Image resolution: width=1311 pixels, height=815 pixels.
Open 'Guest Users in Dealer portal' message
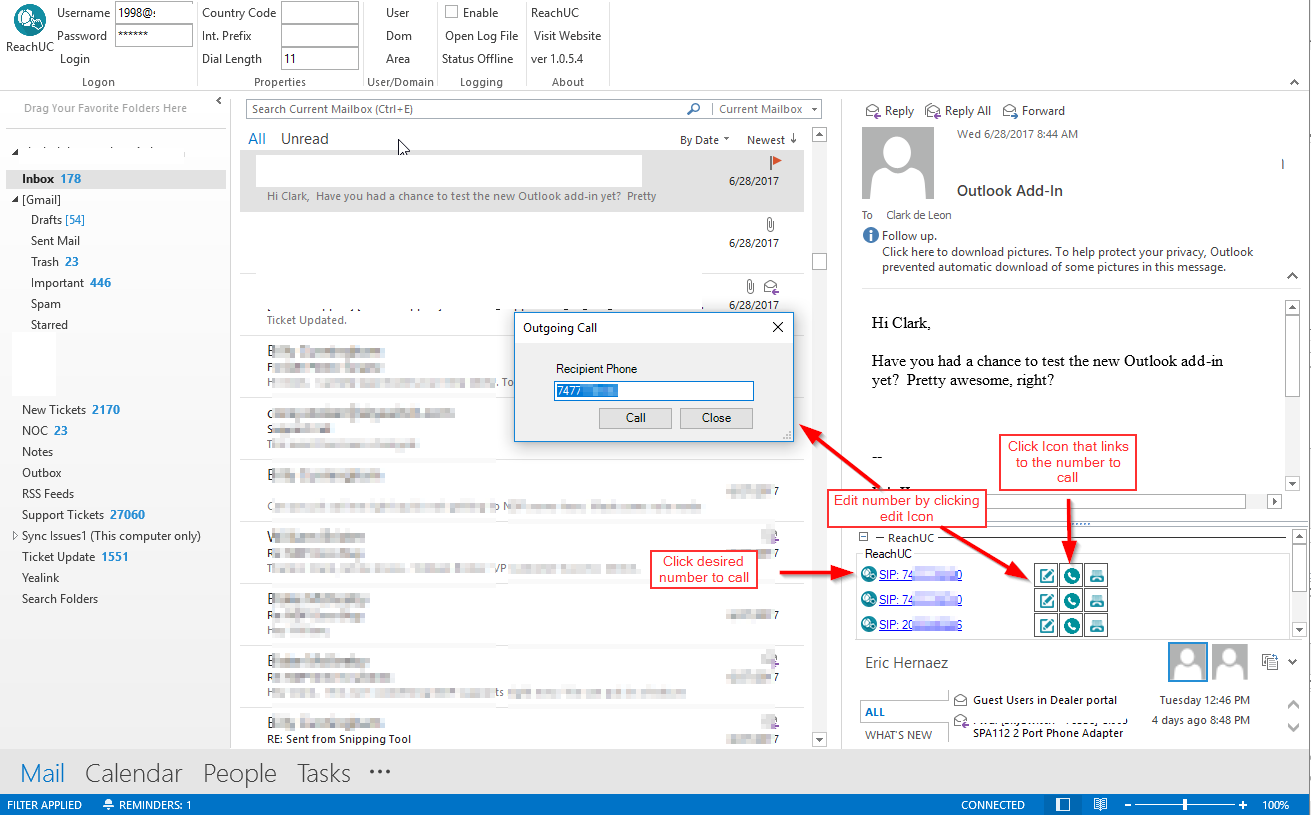coord(1045,700)
